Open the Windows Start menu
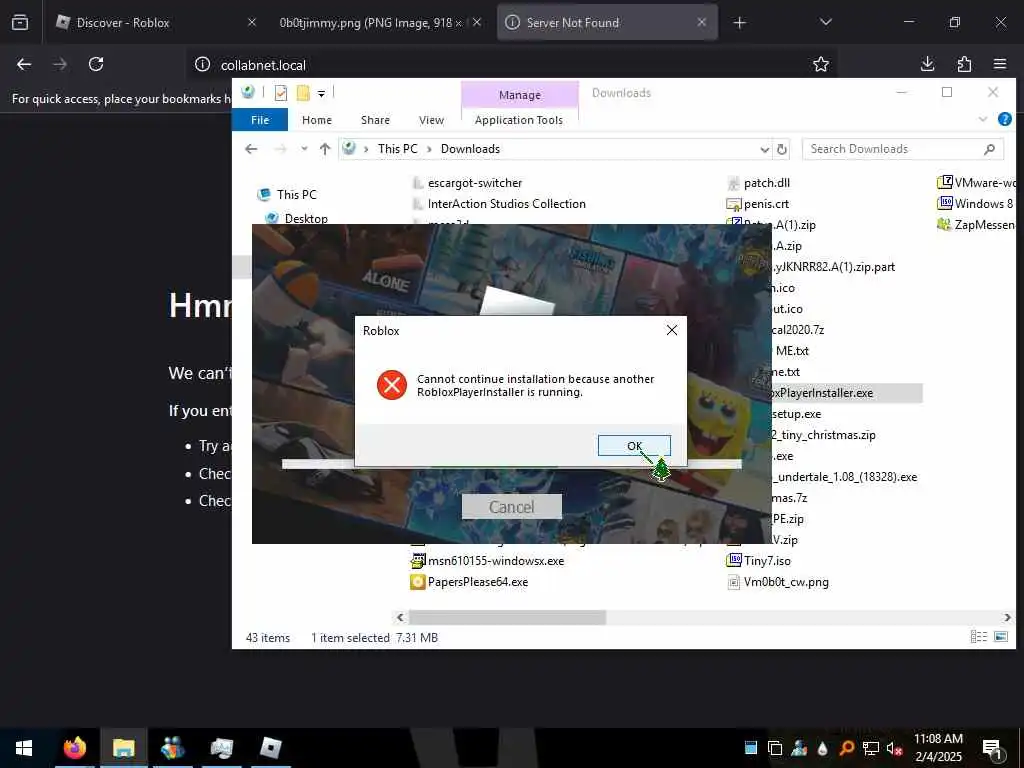 tap(24, 748)
